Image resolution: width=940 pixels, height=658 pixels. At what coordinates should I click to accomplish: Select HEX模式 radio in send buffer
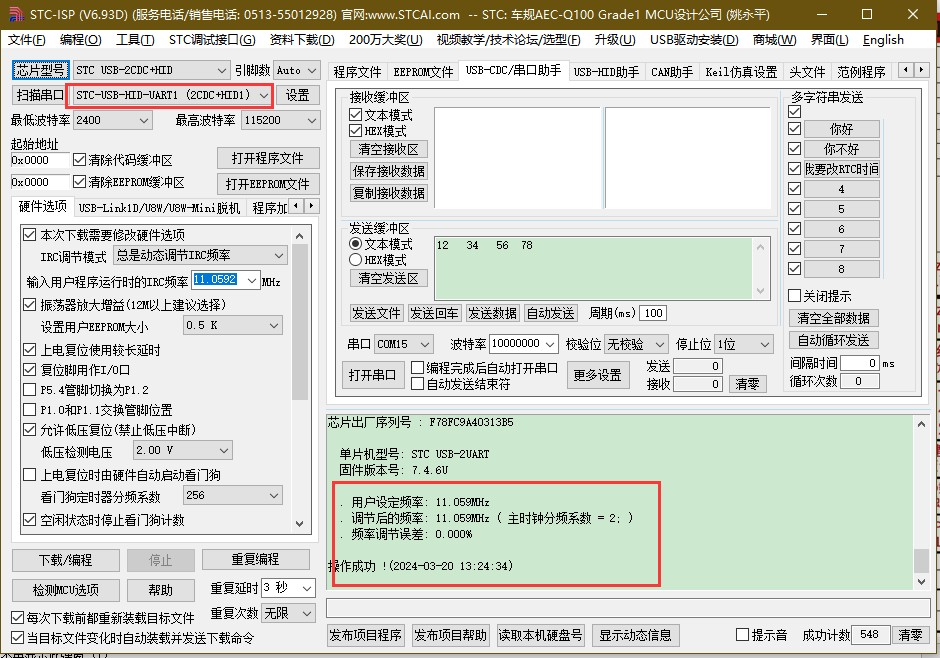pyautogui.click(x=355, y=259)
